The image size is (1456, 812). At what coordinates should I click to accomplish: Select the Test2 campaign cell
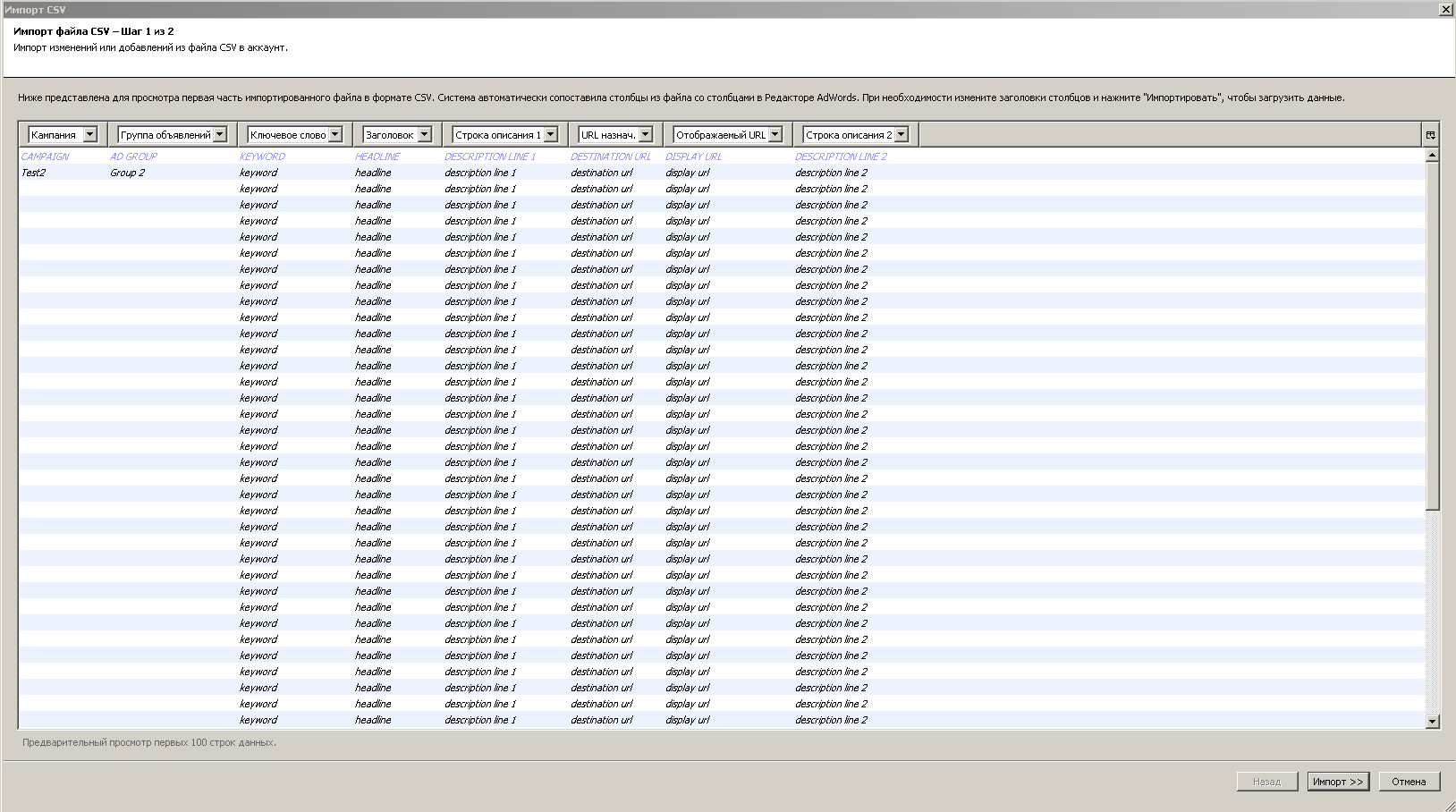(x=34, y=173)
